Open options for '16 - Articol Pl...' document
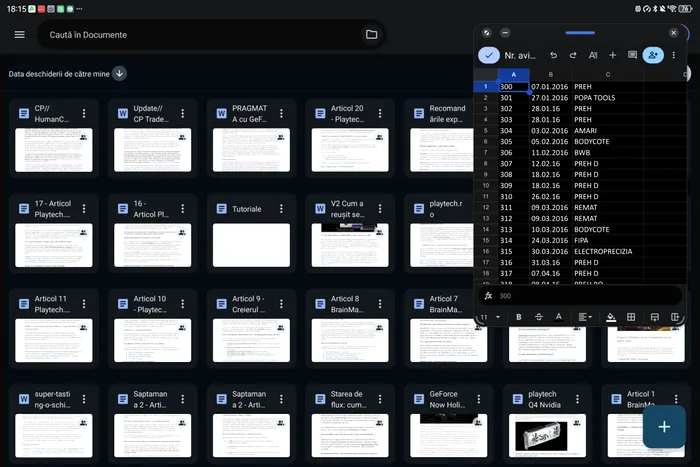The width and height of the screenshot is (700, 467). pos(183,208)
